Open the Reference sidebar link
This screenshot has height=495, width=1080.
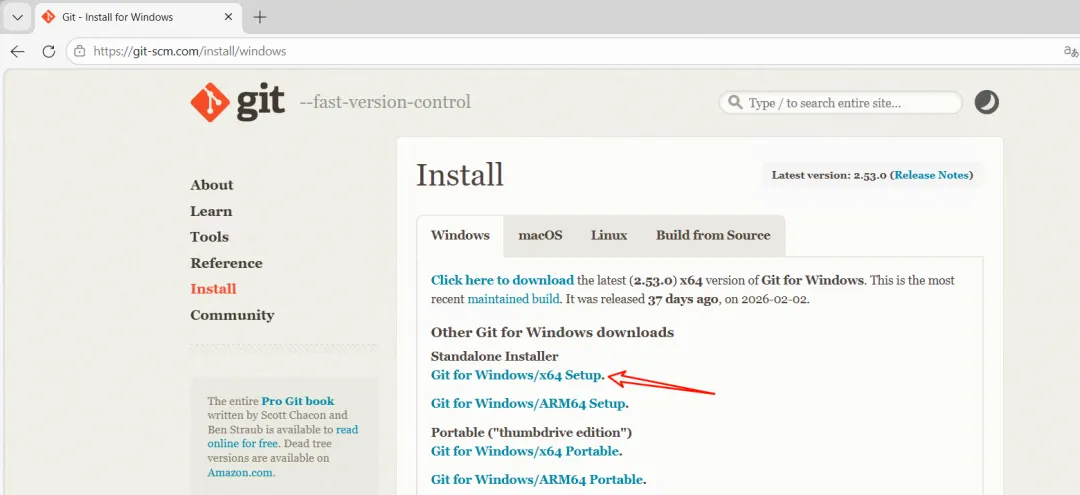coord(226,263)
